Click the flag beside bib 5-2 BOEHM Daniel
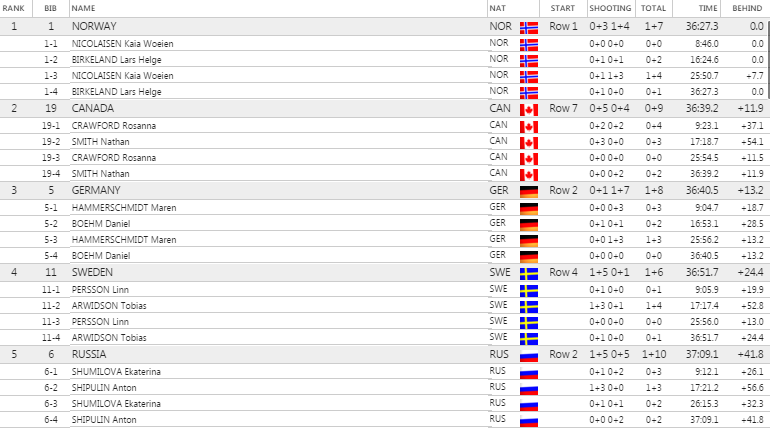Image resolution: width=770 pixels, height=428 pixels. (x=528, y=224)
